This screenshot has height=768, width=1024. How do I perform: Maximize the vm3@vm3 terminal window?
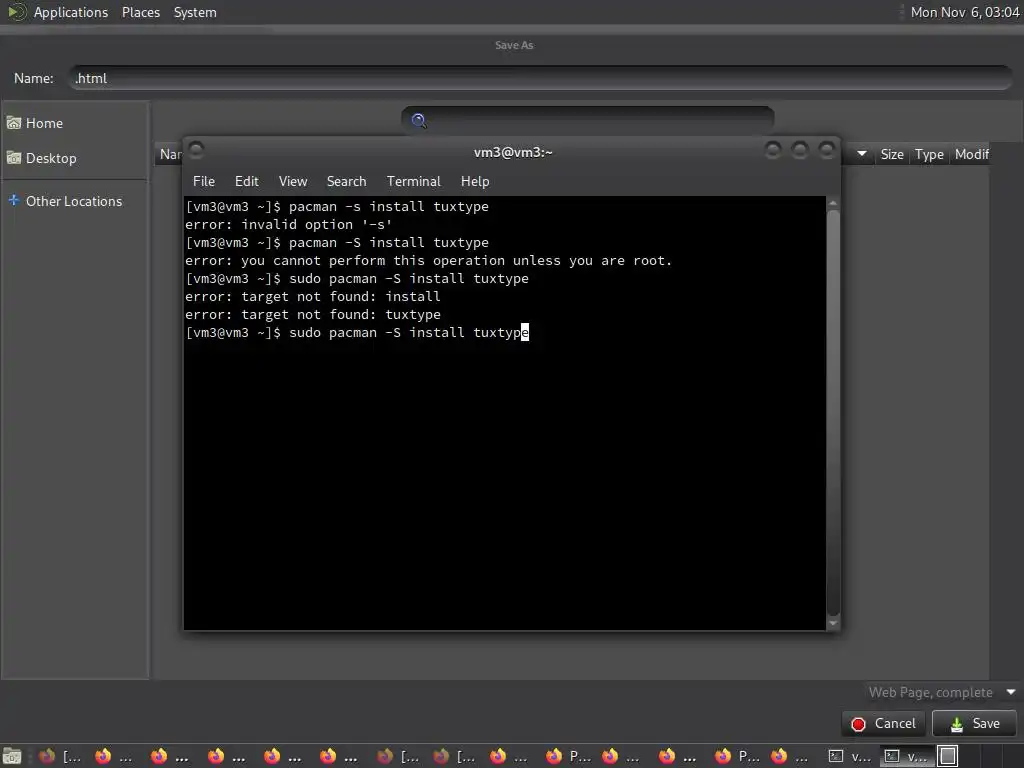point(799,151)
